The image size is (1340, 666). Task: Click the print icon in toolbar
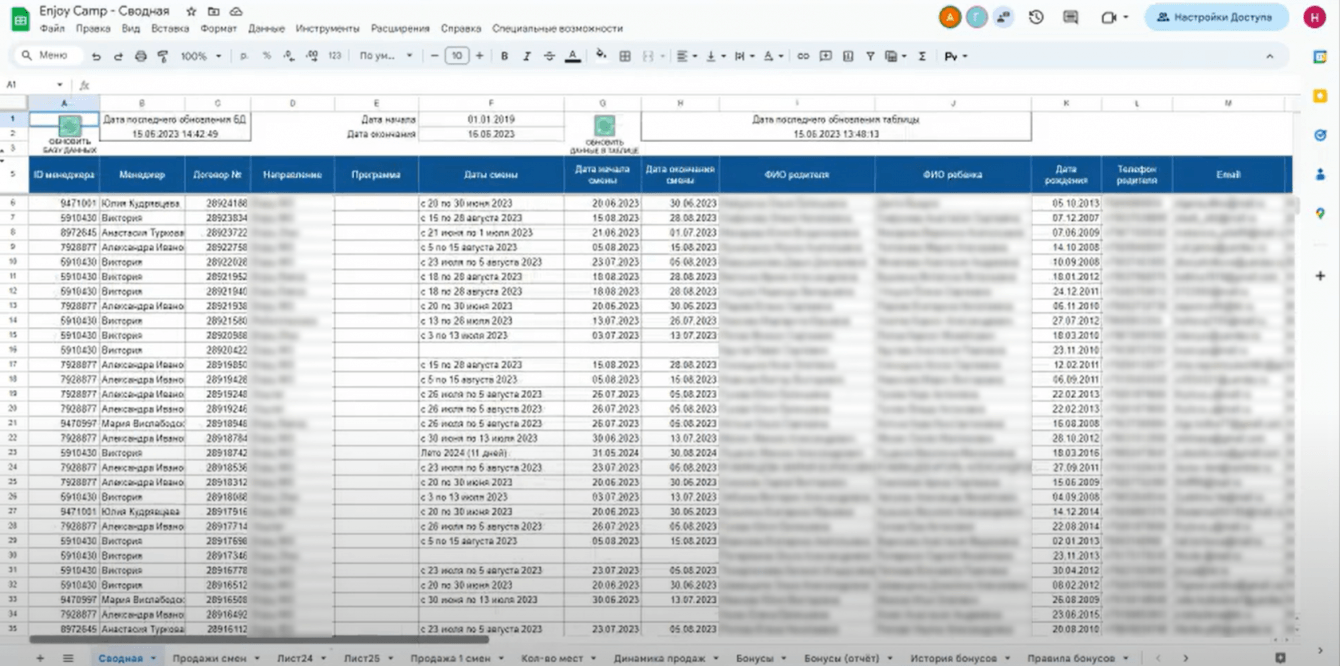[x=140, y=56]
